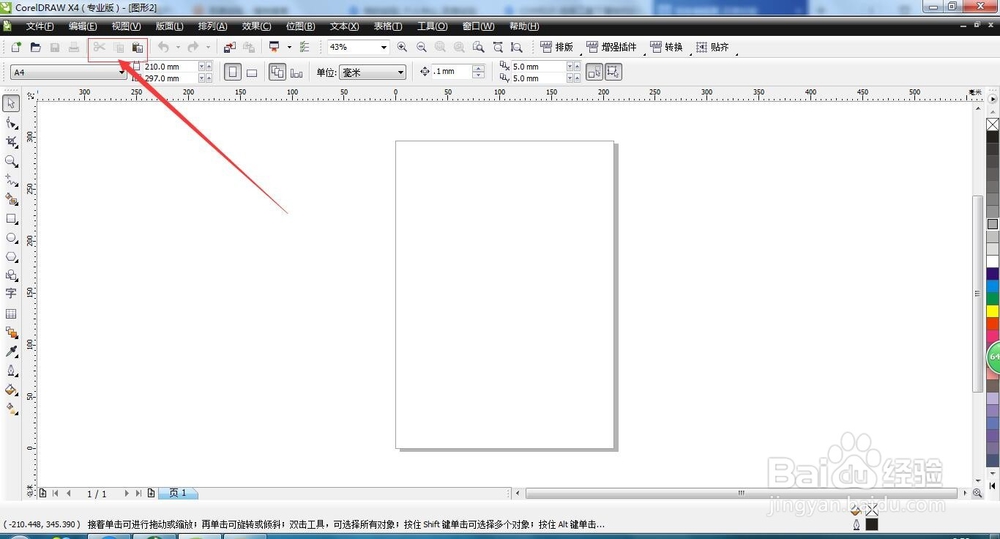The image size is (1000, 539).
Task: Expand the Undo history dropdown arrow
Action: (178, 47)
